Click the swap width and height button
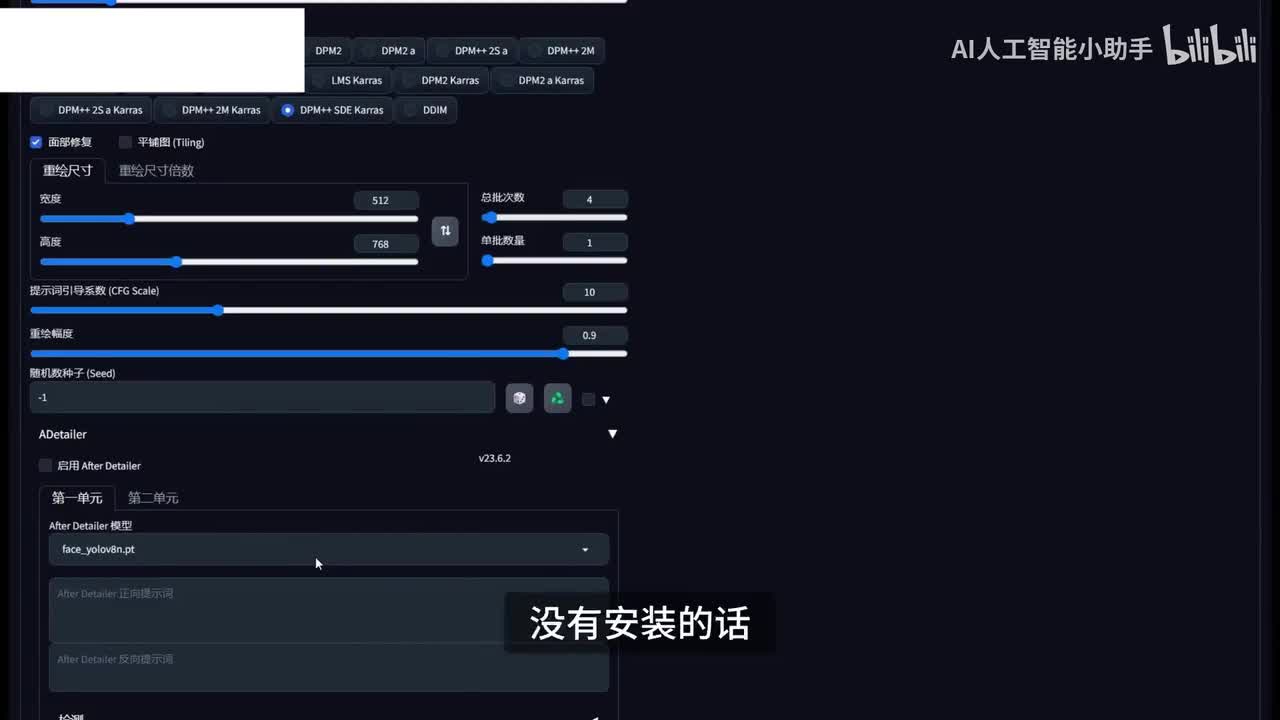The image size is (1280, 720). pyautogui.click(x=445, y=231)
